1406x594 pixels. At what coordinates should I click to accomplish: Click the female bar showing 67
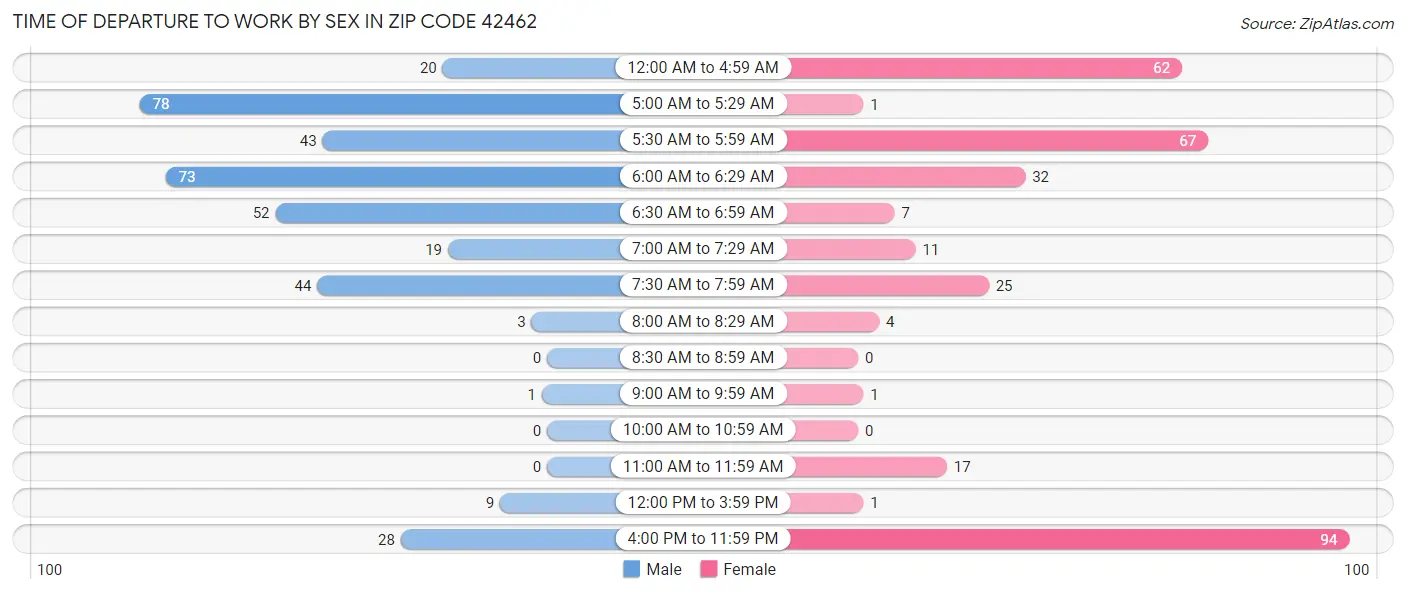point(996,141)
